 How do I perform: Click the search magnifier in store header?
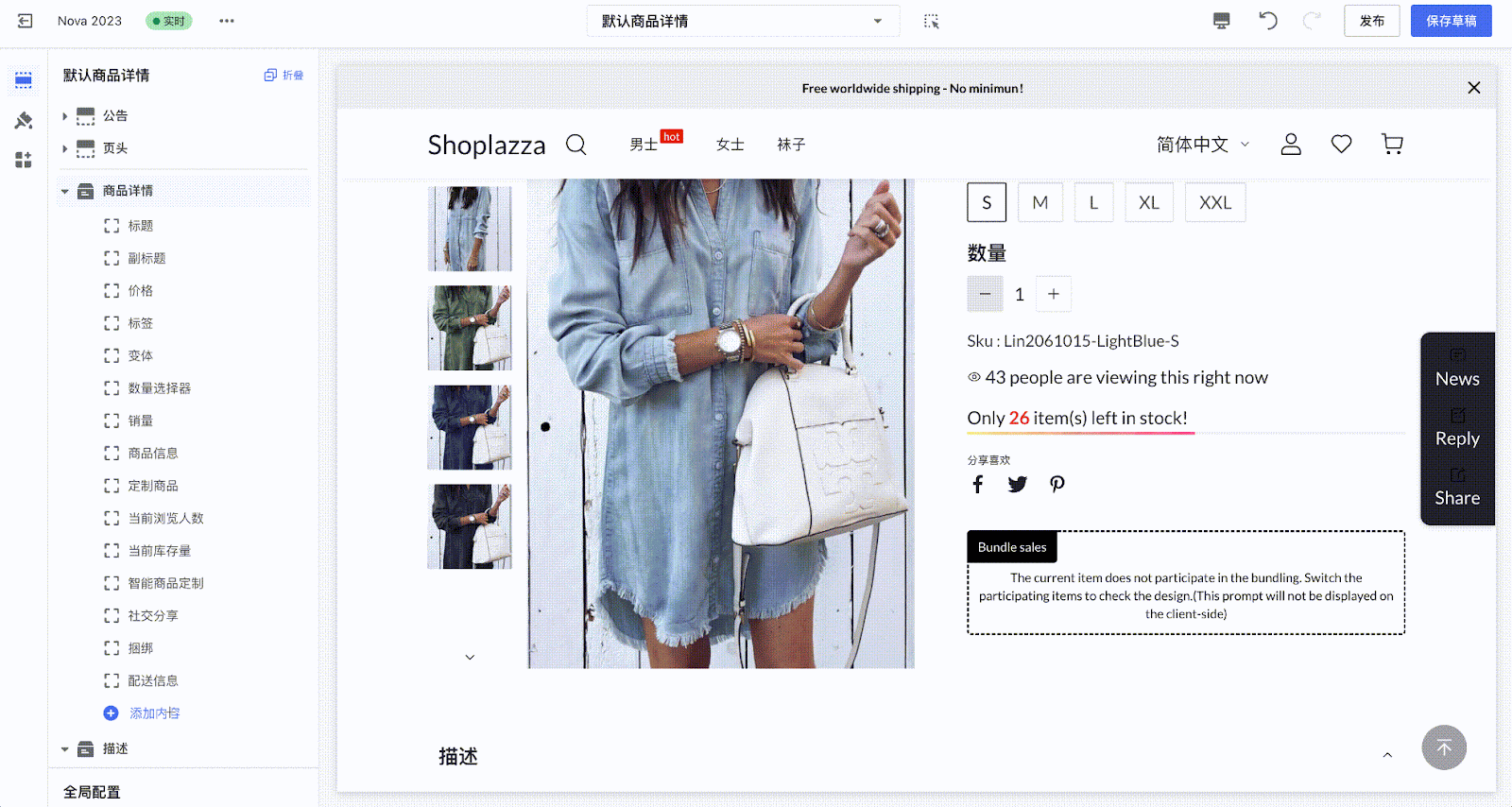pos(576,145)
